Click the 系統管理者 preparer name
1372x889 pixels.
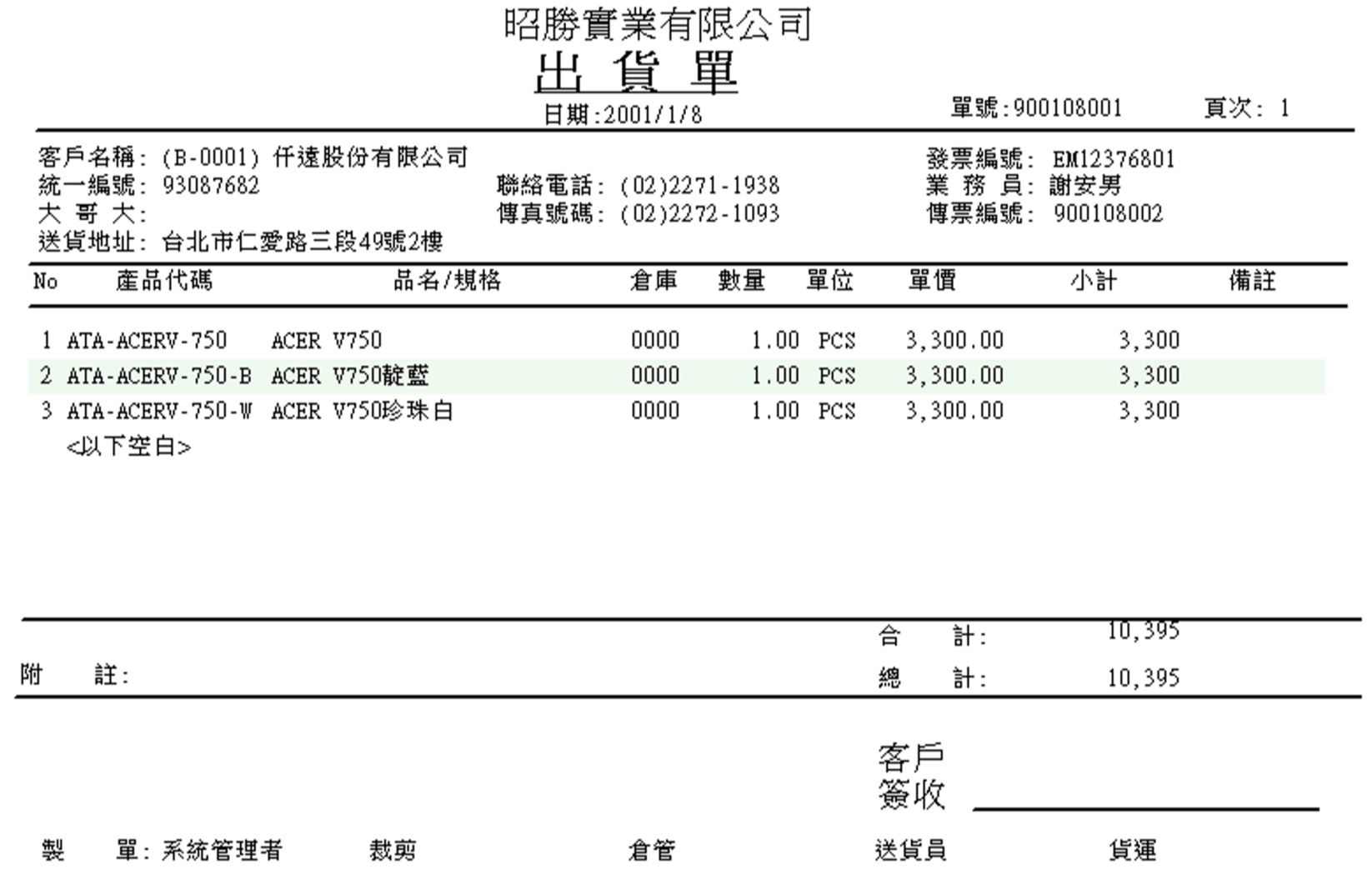click(222, 851)
